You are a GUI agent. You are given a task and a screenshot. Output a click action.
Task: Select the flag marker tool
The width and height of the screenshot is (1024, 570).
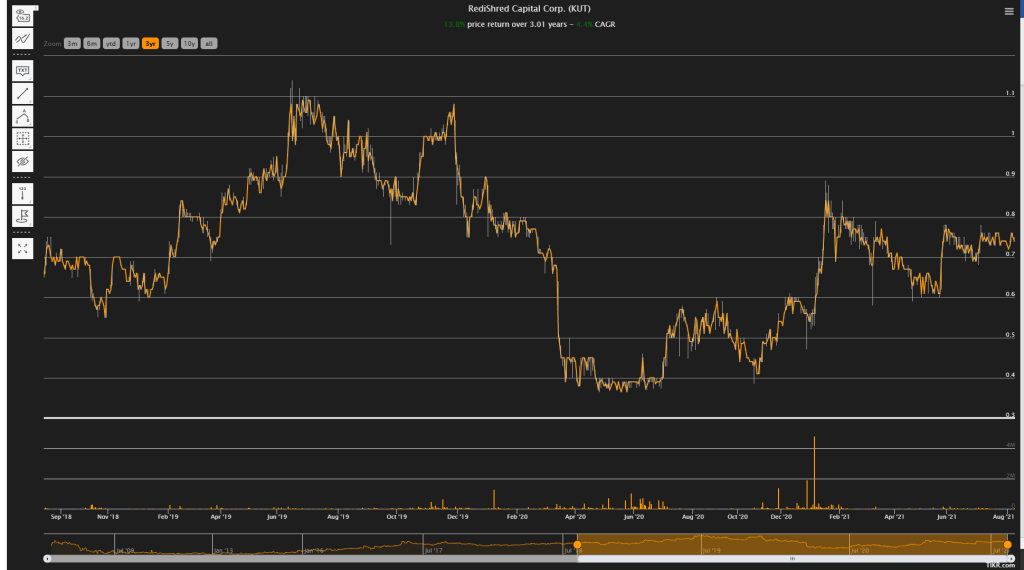[x=22, y=216]
